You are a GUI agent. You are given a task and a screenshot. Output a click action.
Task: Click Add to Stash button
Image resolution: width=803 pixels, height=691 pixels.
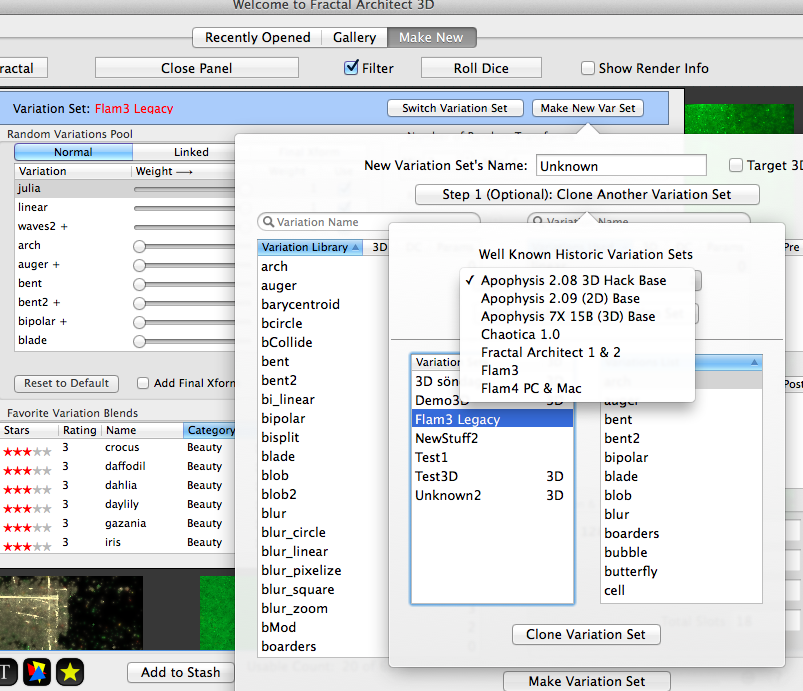pos(181,672)
